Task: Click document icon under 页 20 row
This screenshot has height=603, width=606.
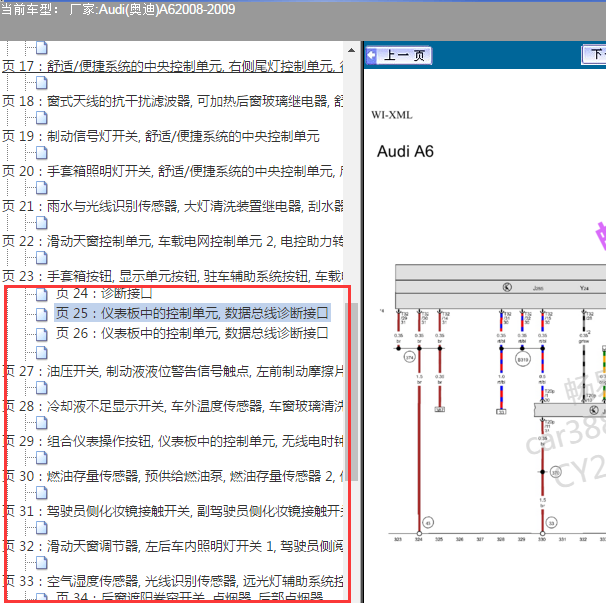Action: point(42,188)
